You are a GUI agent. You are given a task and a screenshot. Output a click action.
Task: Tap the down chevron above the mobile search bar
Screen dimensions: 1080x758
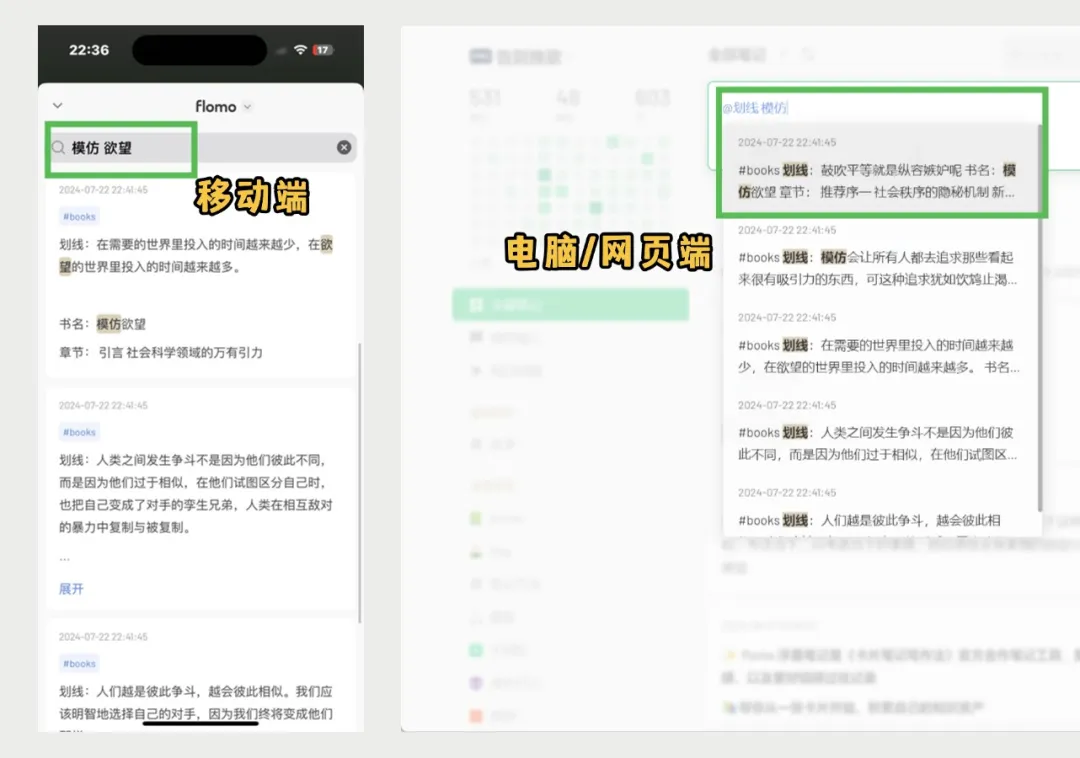click(x=58, y=105)
